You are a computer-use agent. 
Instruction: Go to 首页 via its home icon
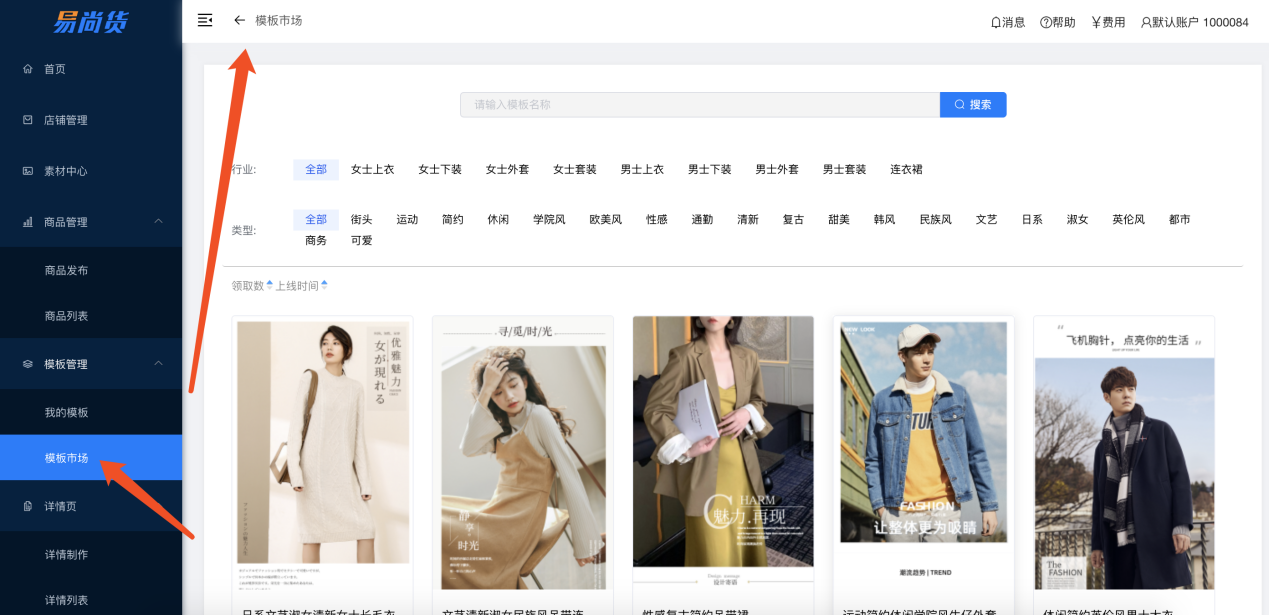click(28, 69)
